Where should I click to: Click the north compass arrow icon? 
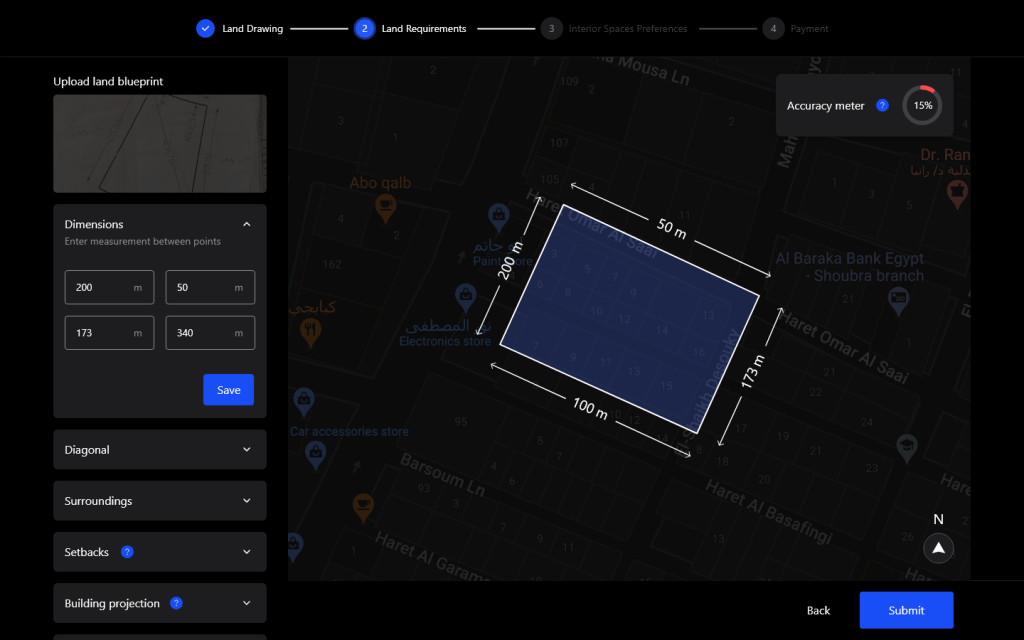tap(938, 548)
